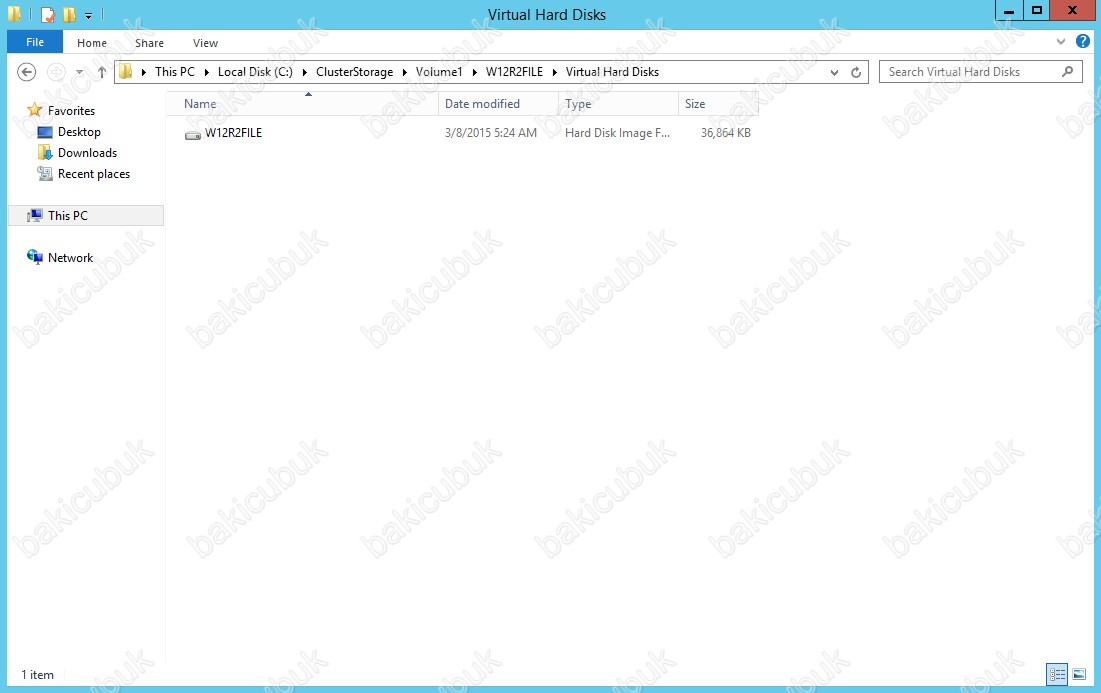
Task: Navigate to W12R2FILE in the address bar
Action: tap(514, 72)
